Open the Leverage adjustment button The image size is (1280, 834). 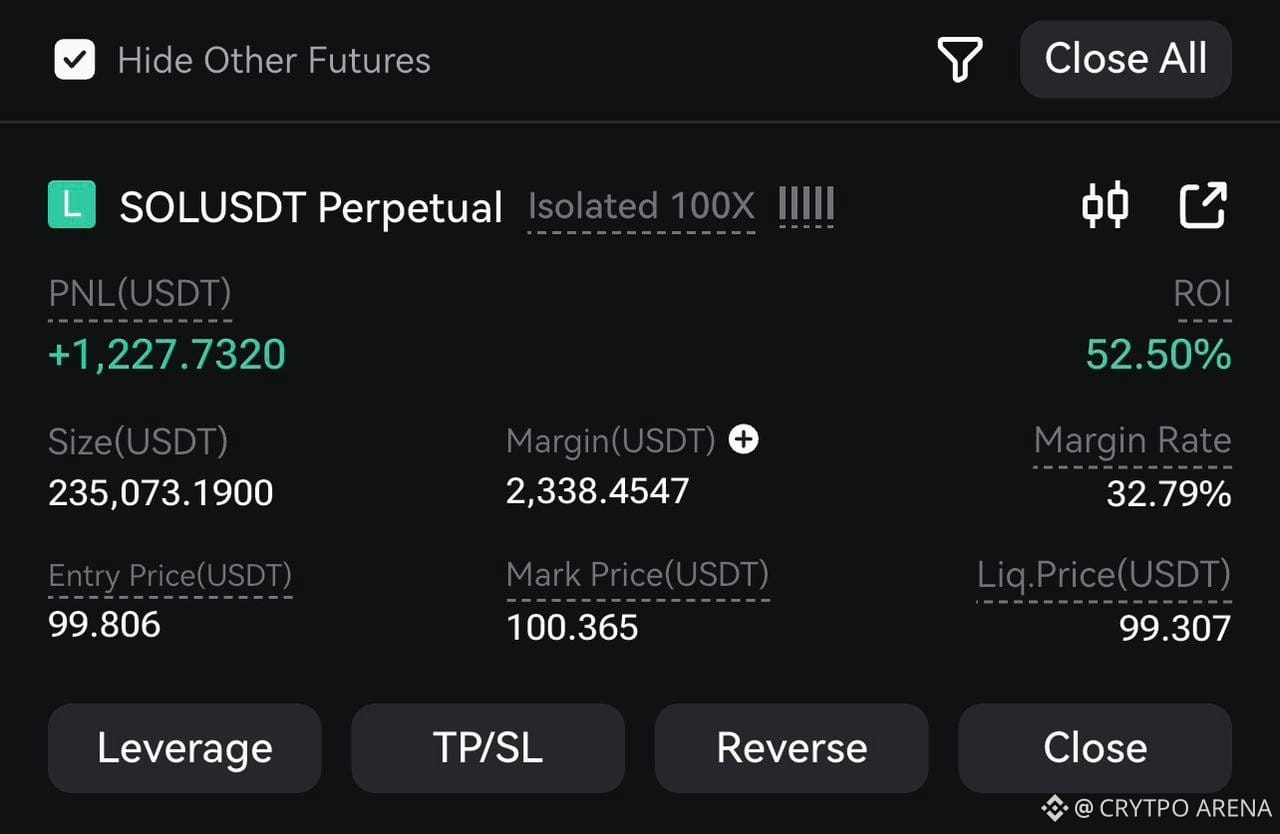[185, 748]
